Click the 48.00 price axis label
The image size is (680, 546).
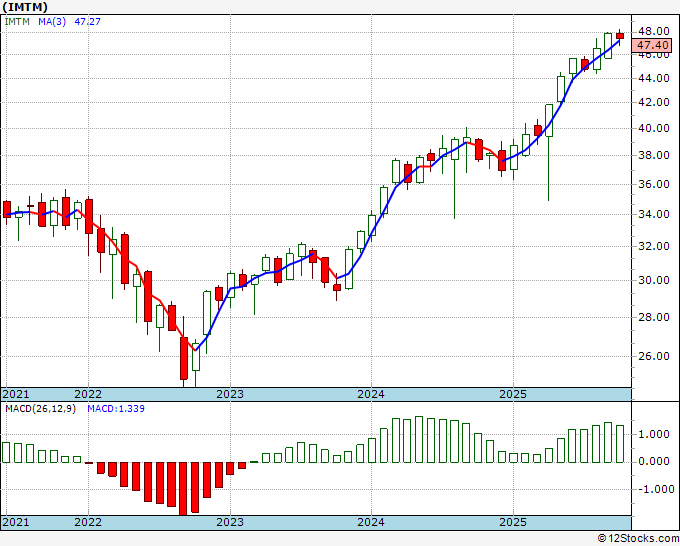pyautogui.click(x=654, y=31)
